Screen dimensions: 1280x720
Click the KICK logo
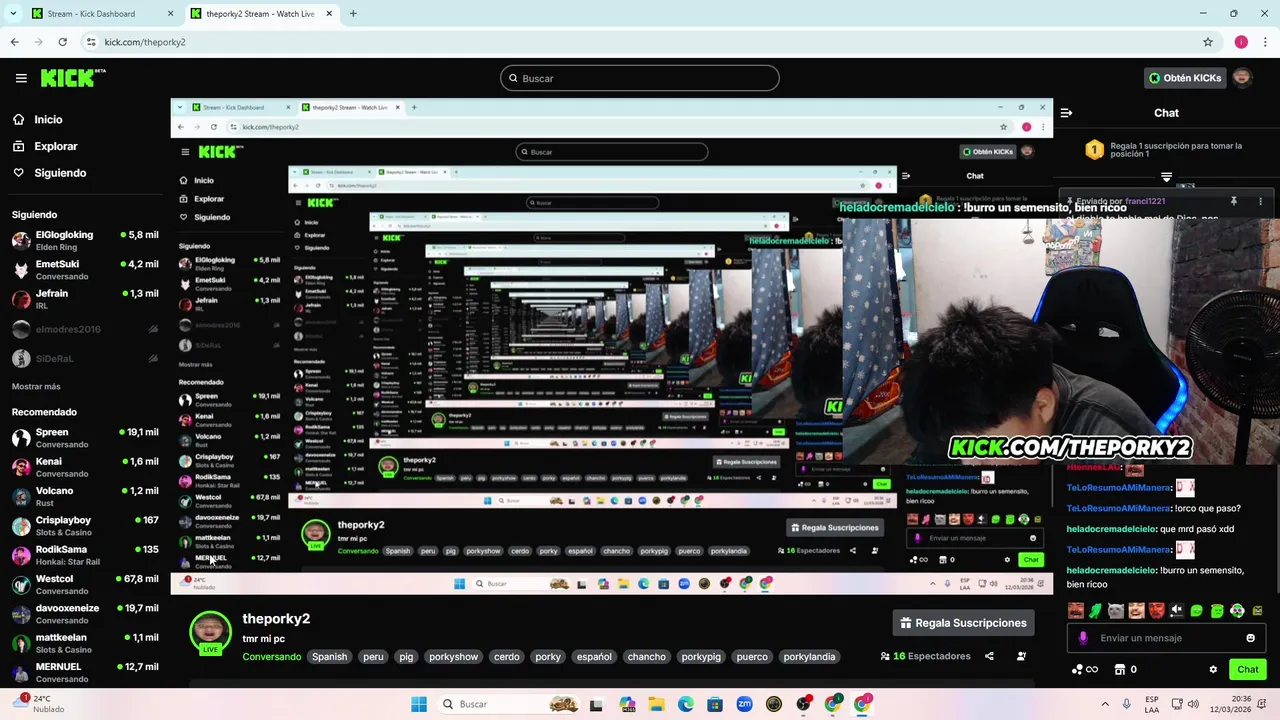click(72, 78)
